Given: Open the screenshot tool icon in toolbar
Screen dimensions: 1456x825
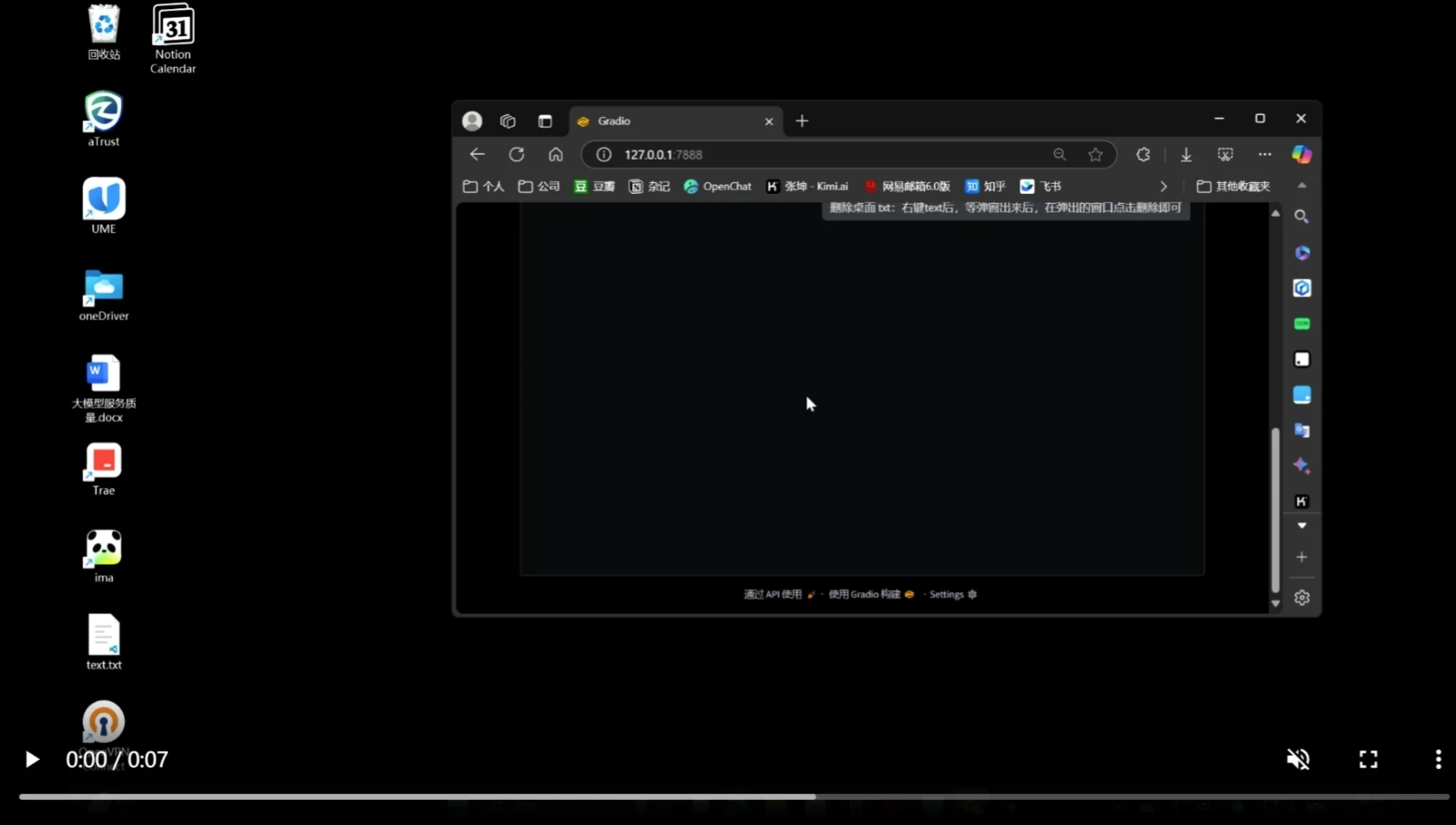Looking at the screenshot, I should 1225,155.
